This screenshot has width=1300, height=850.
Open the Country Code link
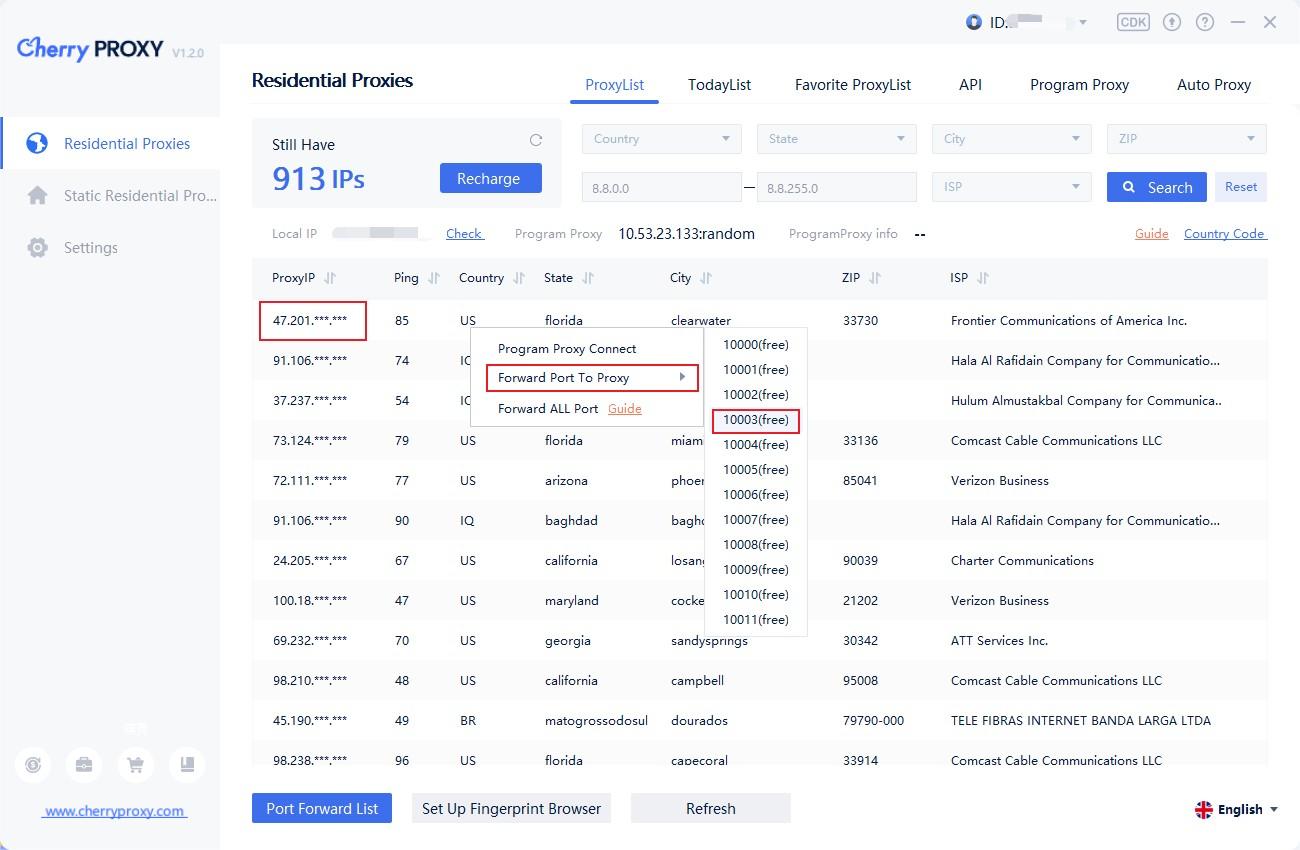point(1224,234)
